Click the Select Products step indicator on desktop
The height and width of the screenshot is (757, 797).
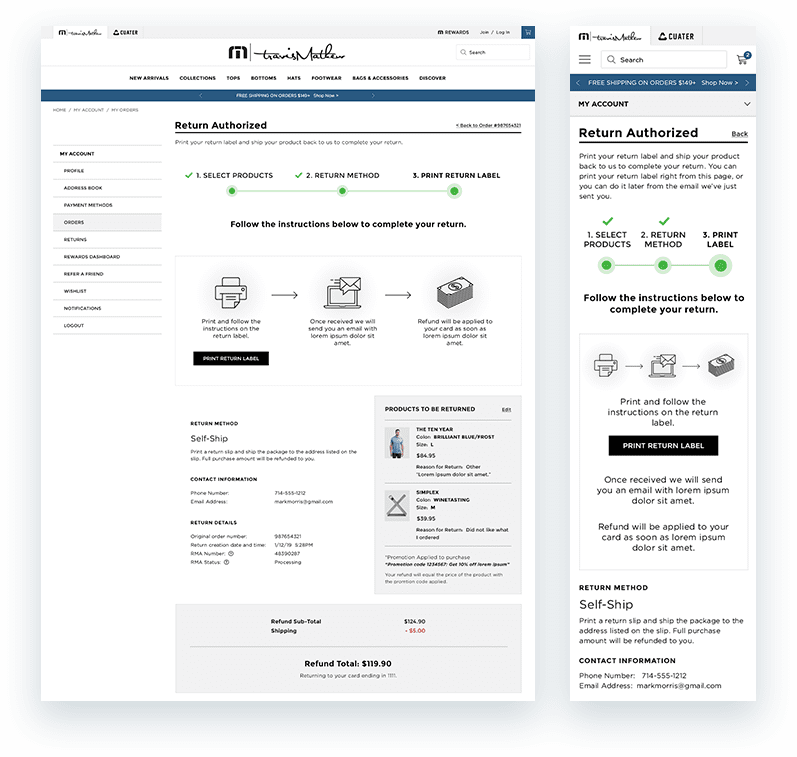(232, 190)
